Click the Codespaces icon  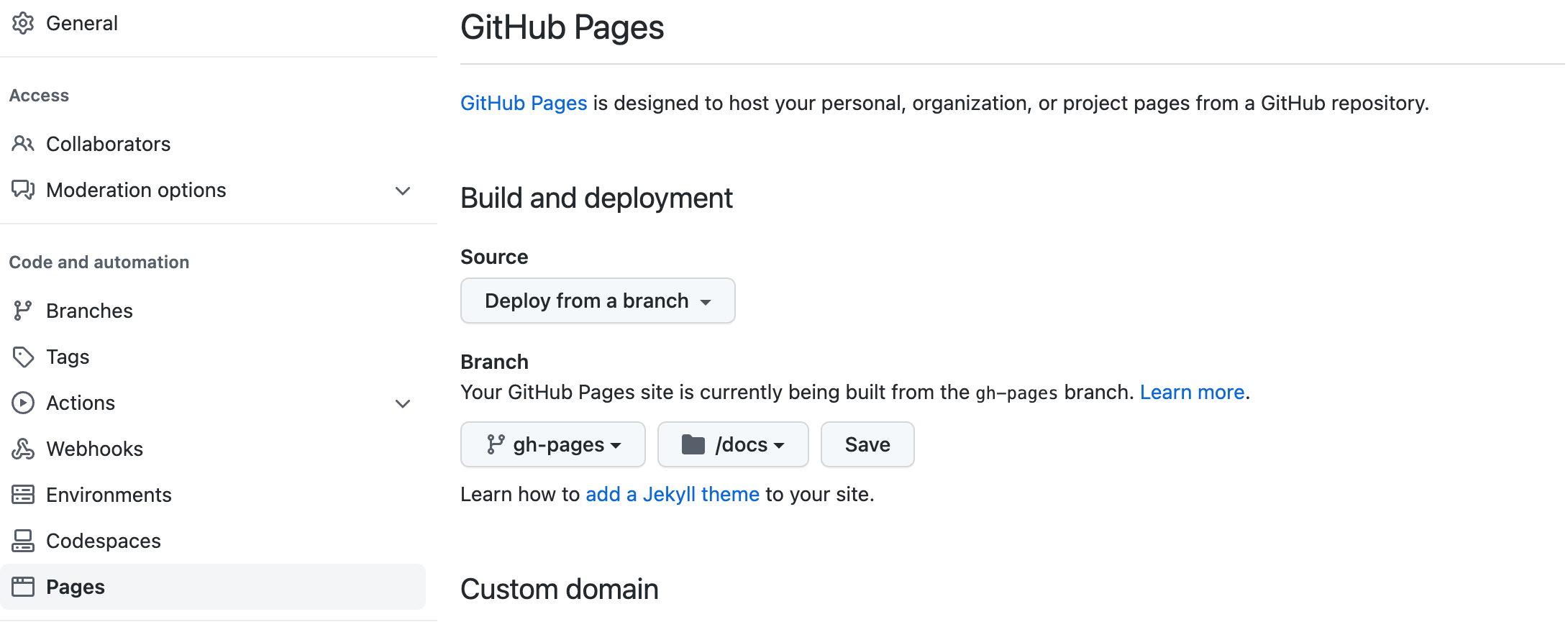point(23,541)
